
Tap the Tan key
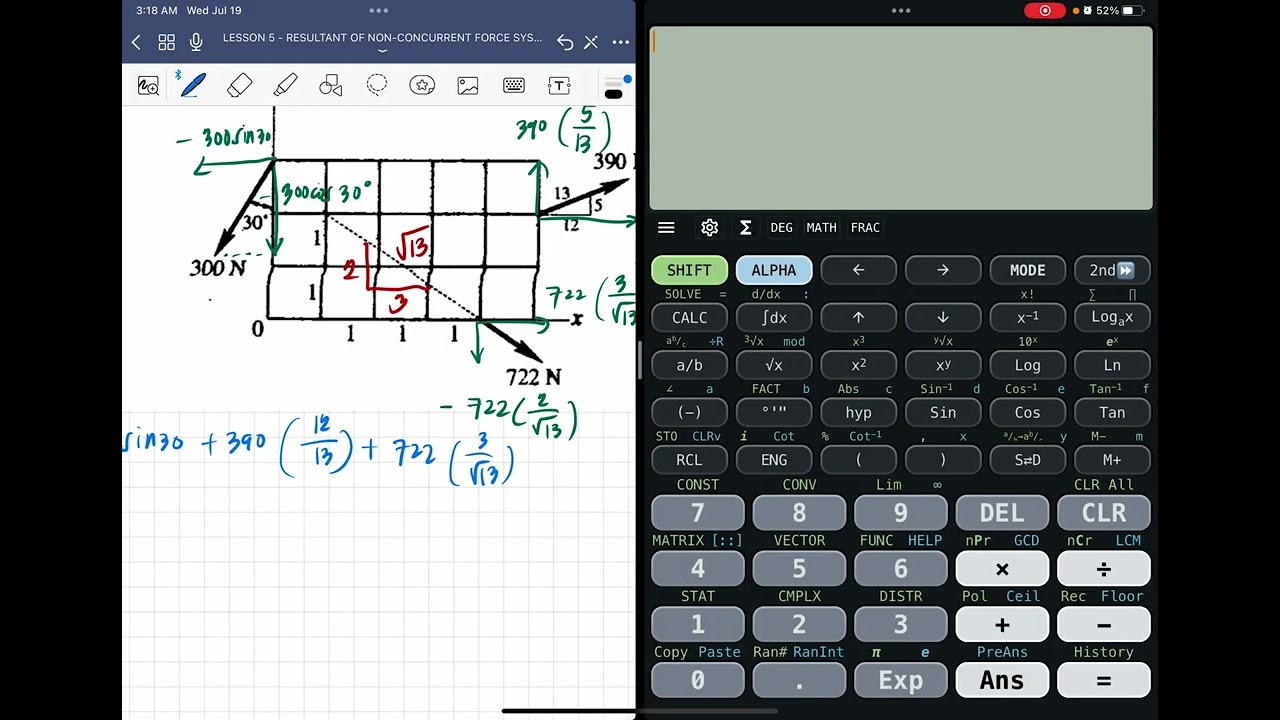(x=1112, y=412)
